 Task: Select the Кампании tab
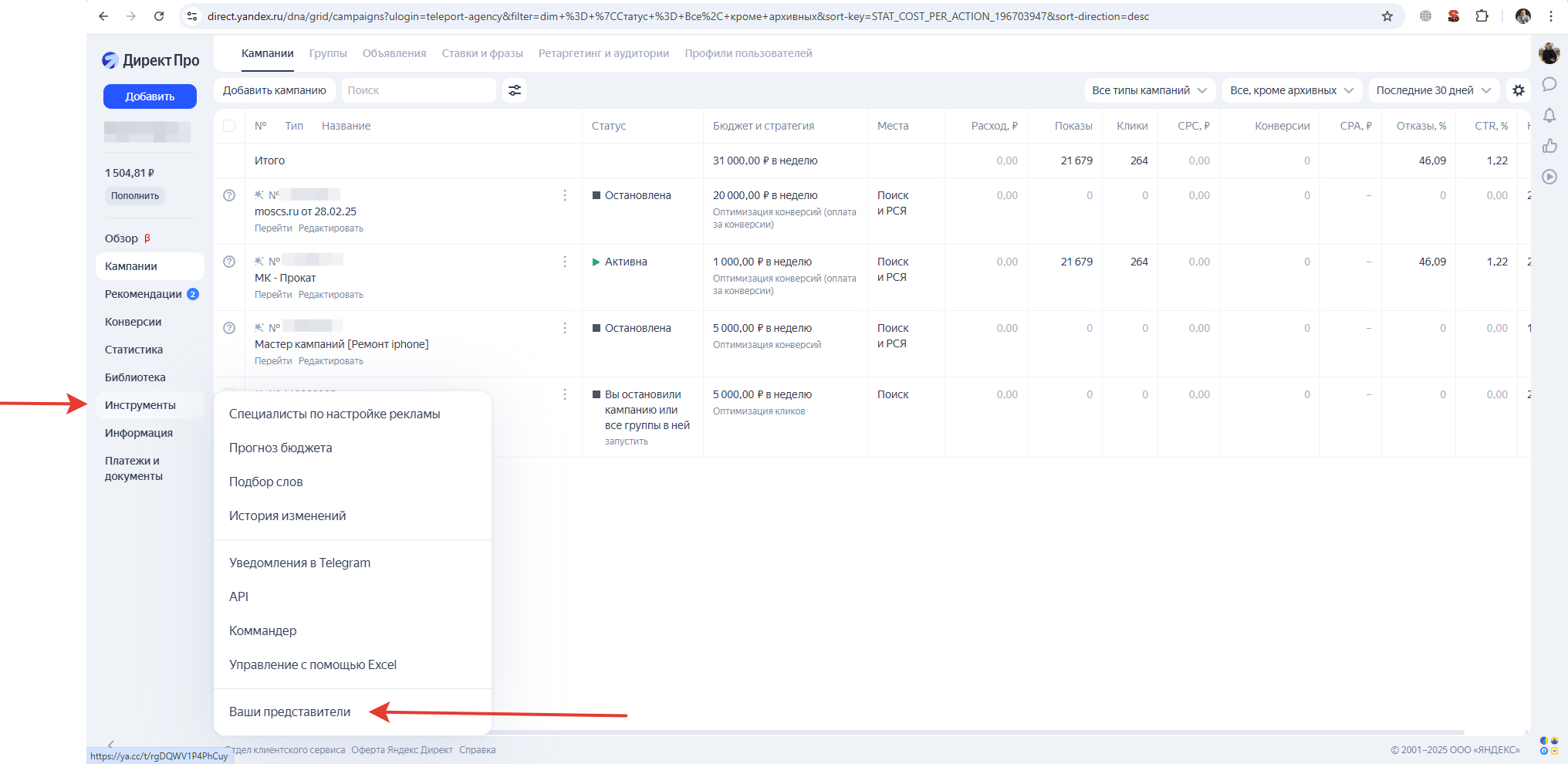coord(267,53)
